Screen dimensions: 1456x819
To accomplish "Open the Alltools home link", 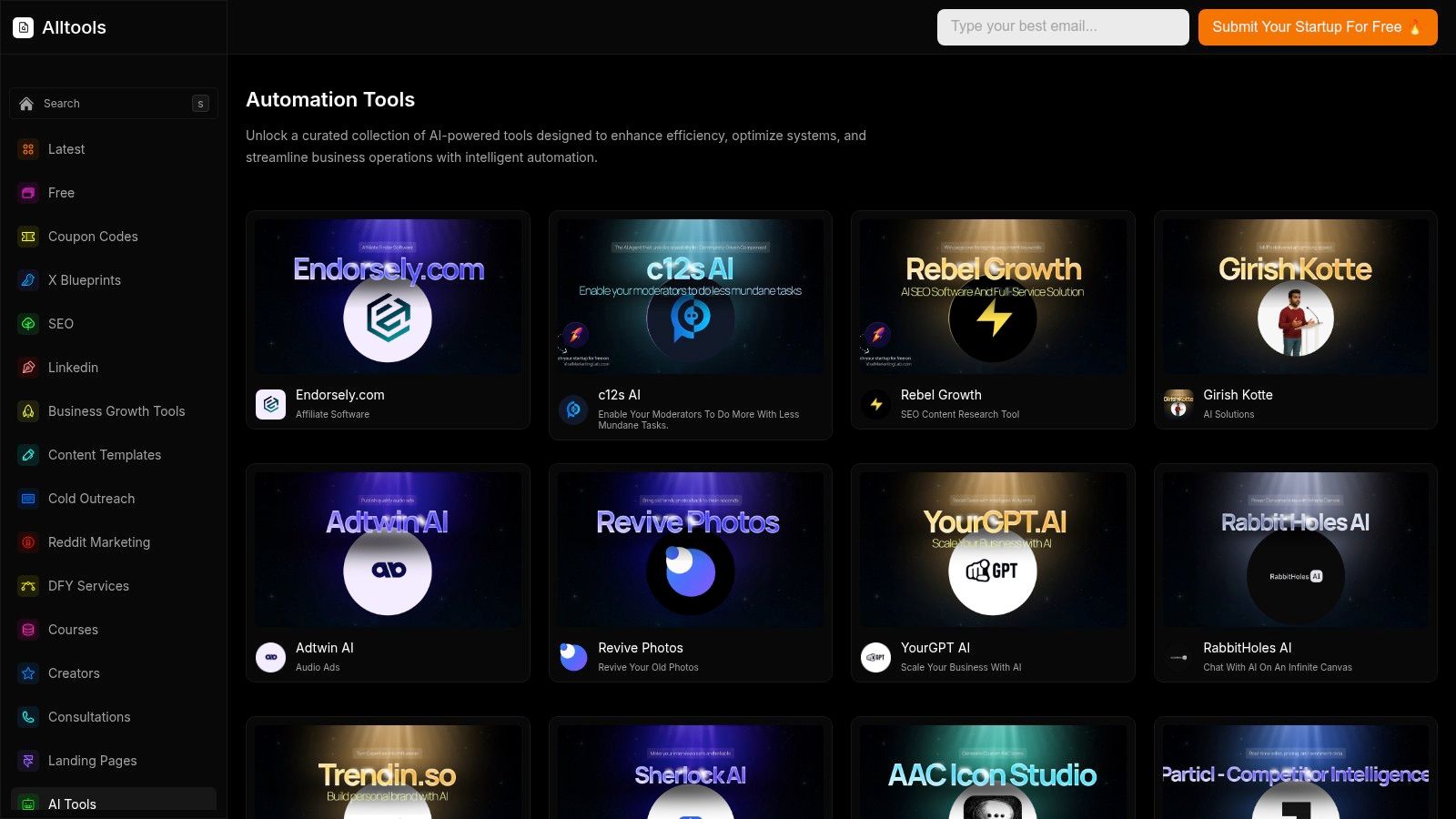I will coord(60,27).
